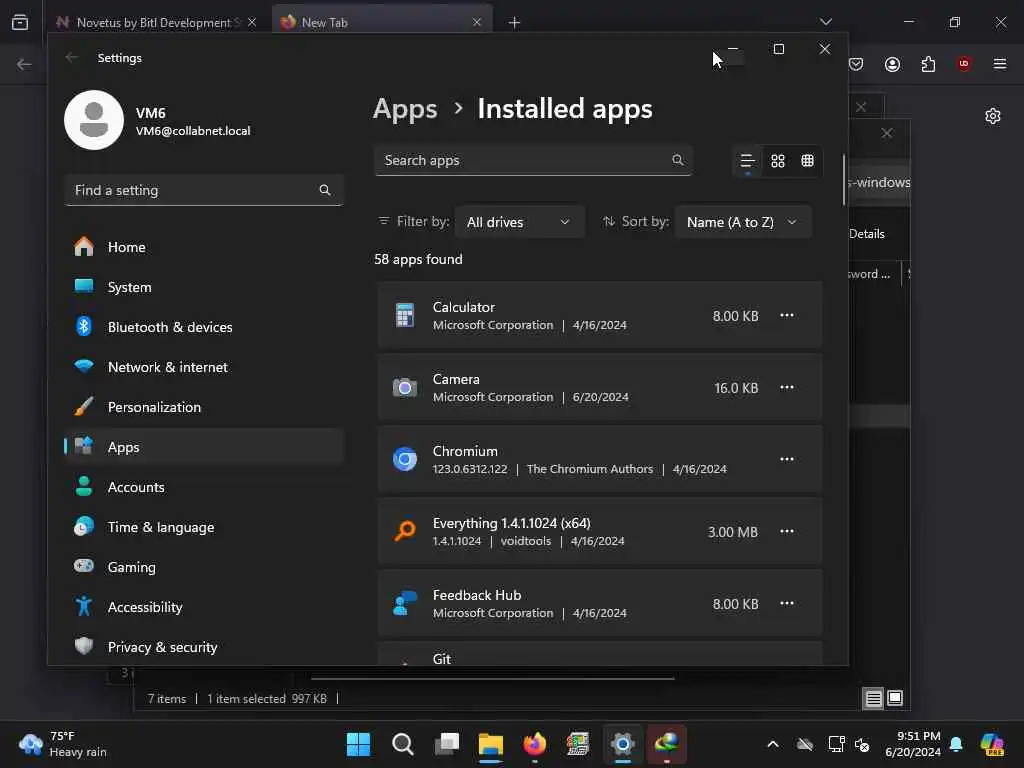This screenshot has height=768, width=1024.
Task: Open new tab personalize gear icon
Action: pyautogui.click(x=993, y=116)
